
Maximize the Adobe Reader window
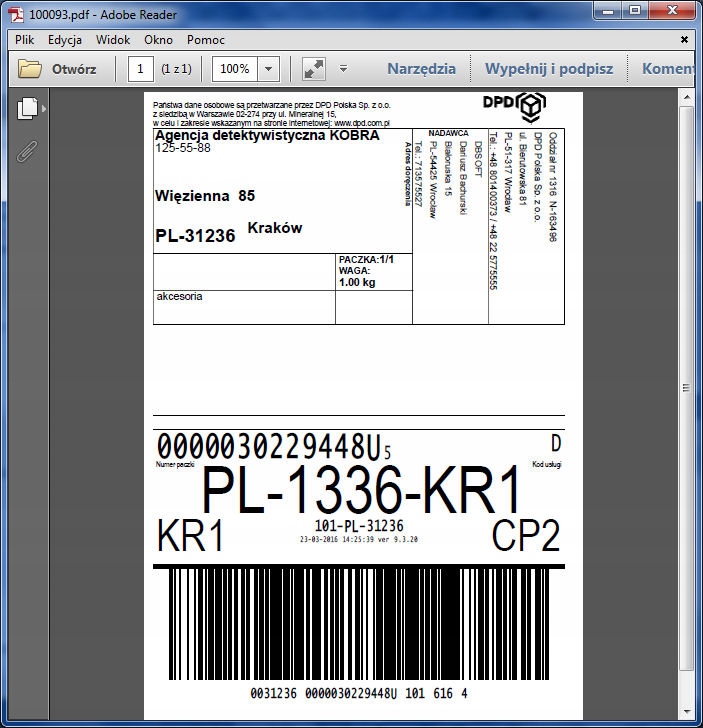[x=635, y=11]
